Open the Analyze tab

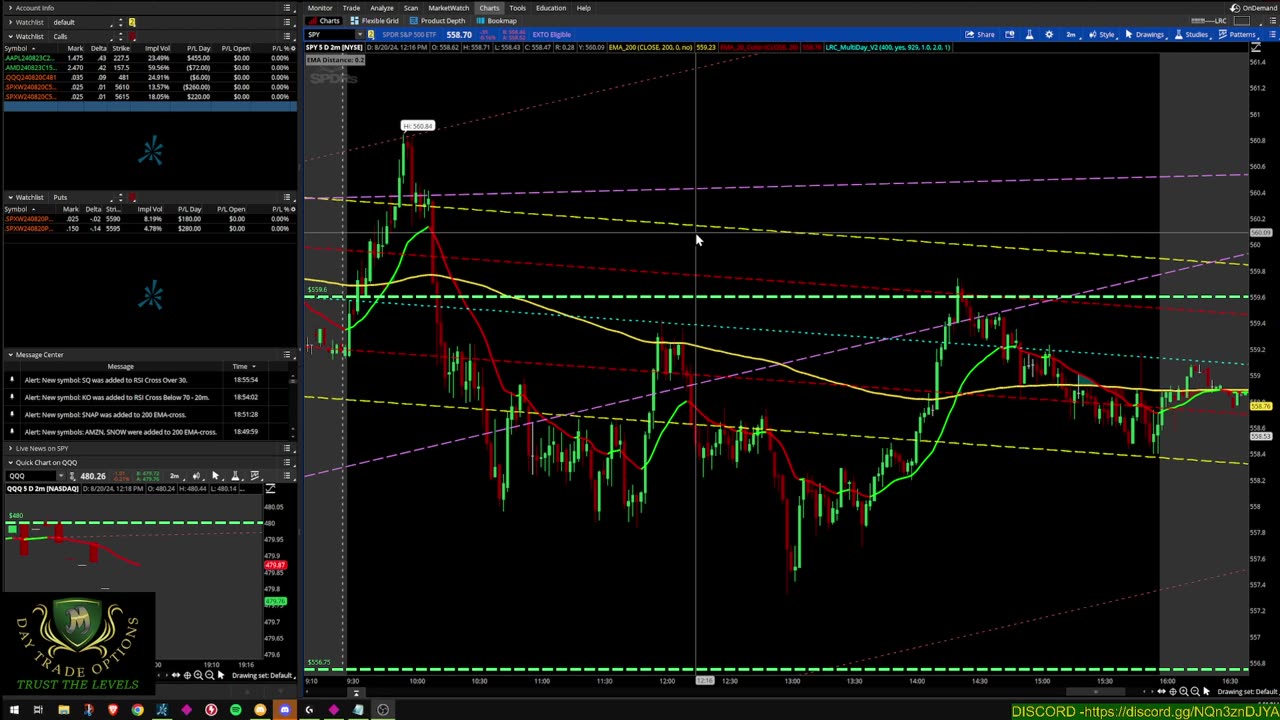pos(381,8)
